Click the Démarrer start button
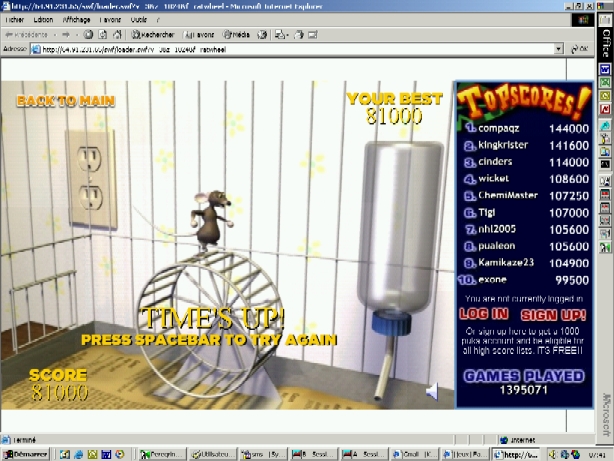This screenshot has height=461, width=614. click(25, 454)
